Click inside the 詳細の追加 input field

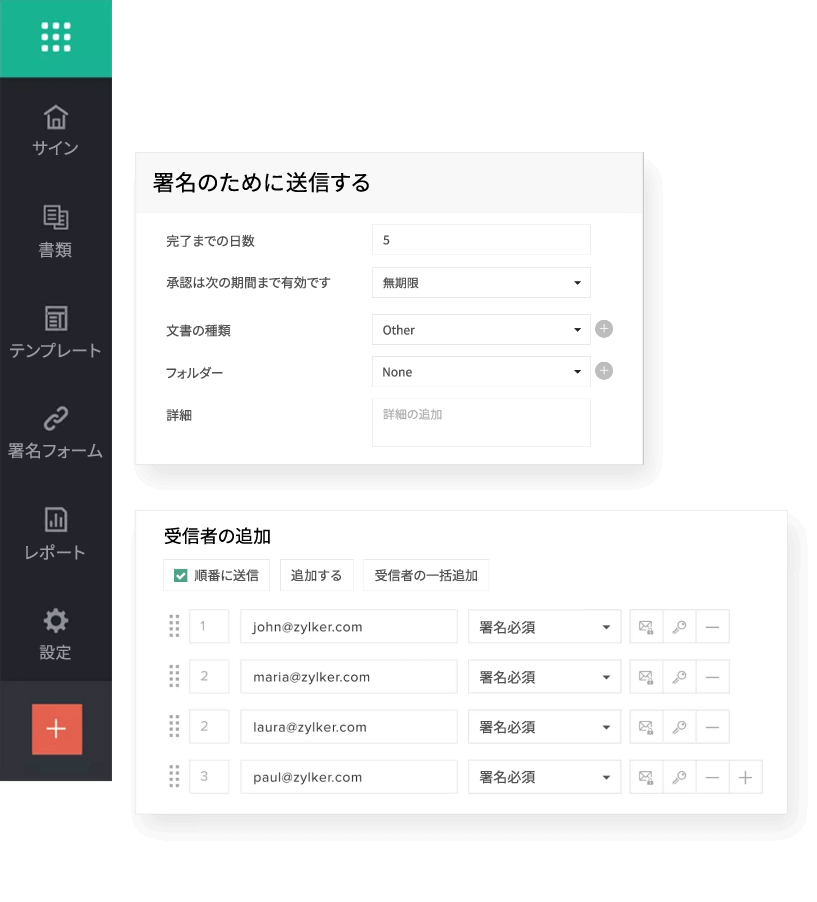pos(481,420)
